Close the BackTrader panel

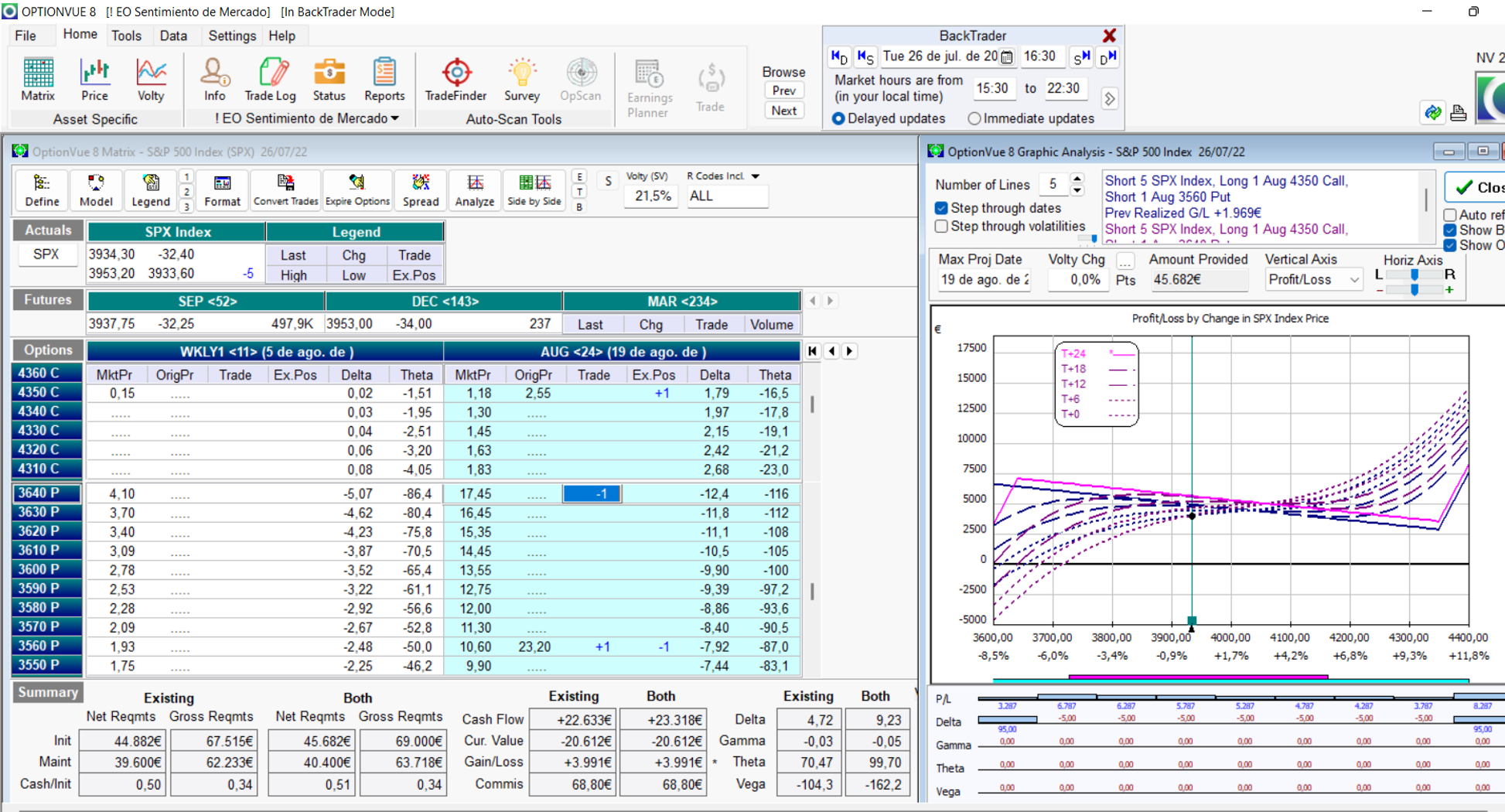coord(1109,36)
